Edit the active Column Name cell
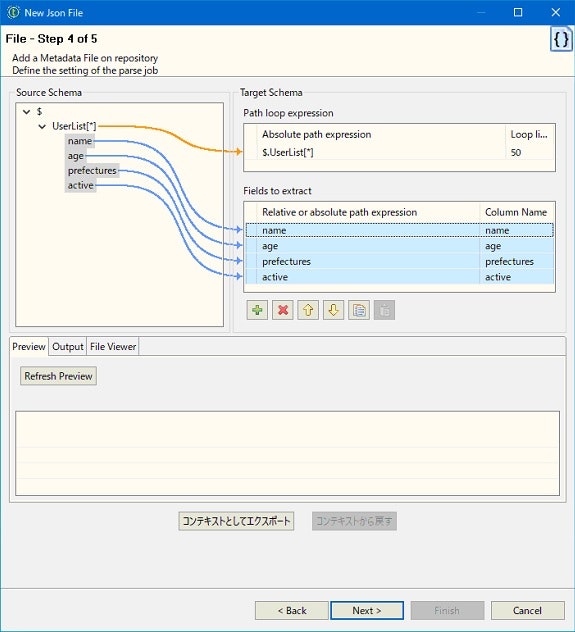The width and height of the screenshot is (575, 632). pyautogui.click(x=517, y=277)
